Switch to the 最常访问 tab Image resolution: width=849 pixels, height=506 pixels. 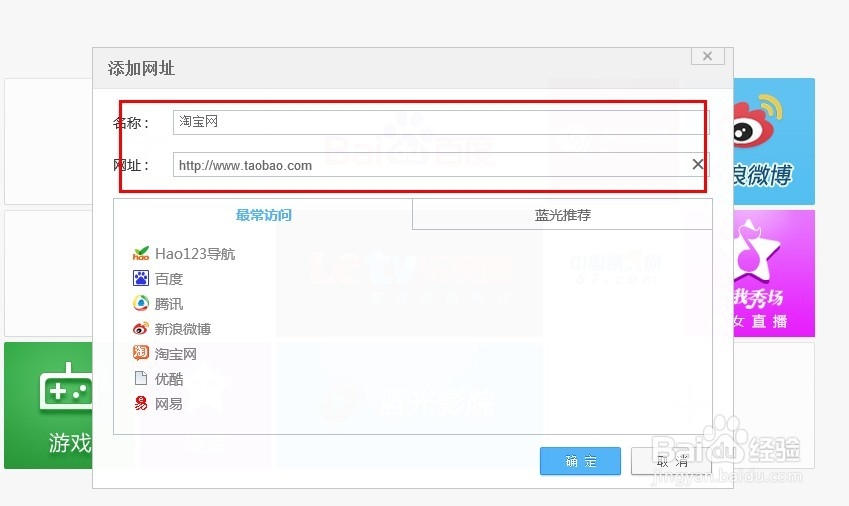point(263,215)
